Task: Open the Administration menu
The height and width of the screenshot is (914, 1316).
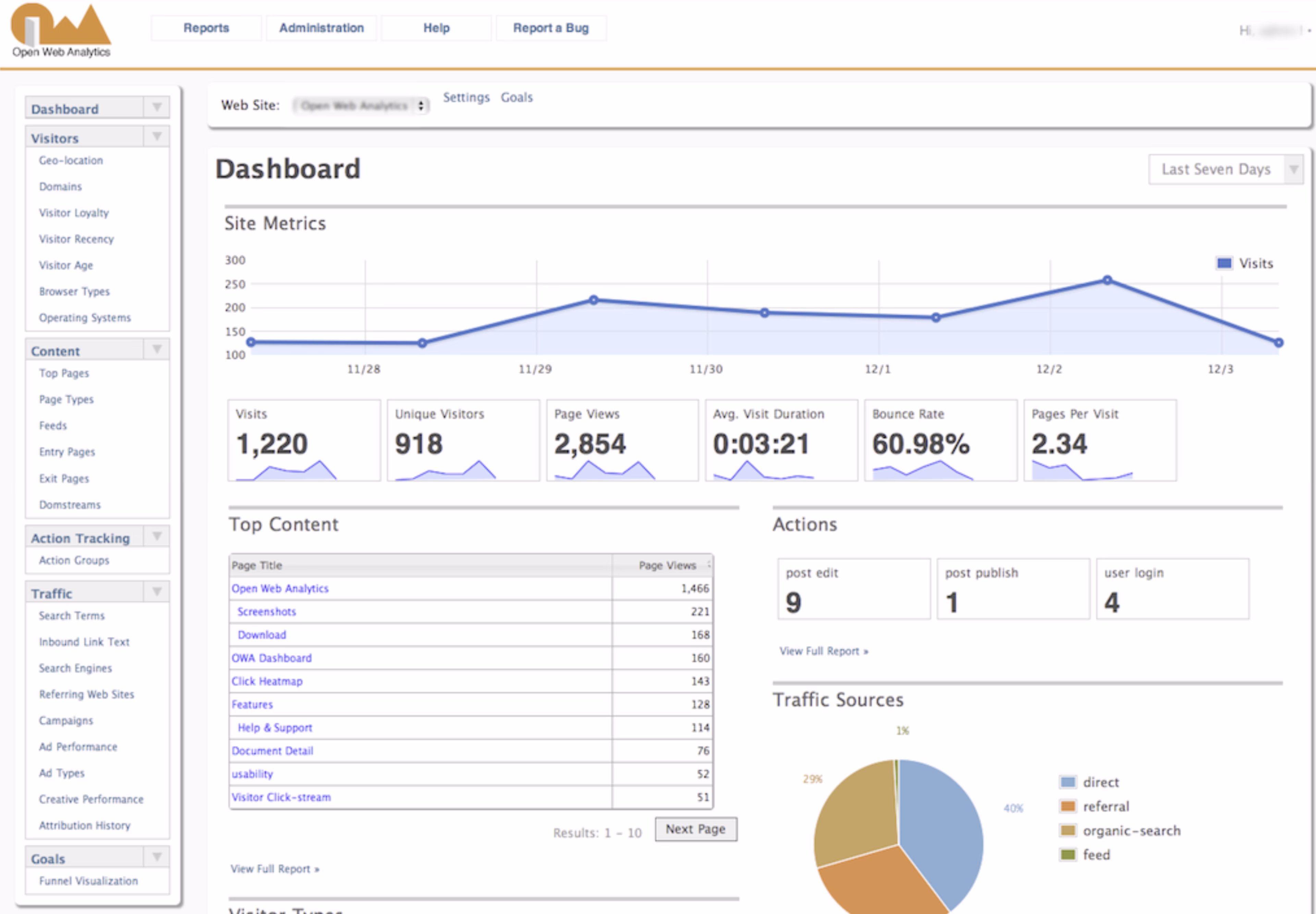Action: [321, 27]
